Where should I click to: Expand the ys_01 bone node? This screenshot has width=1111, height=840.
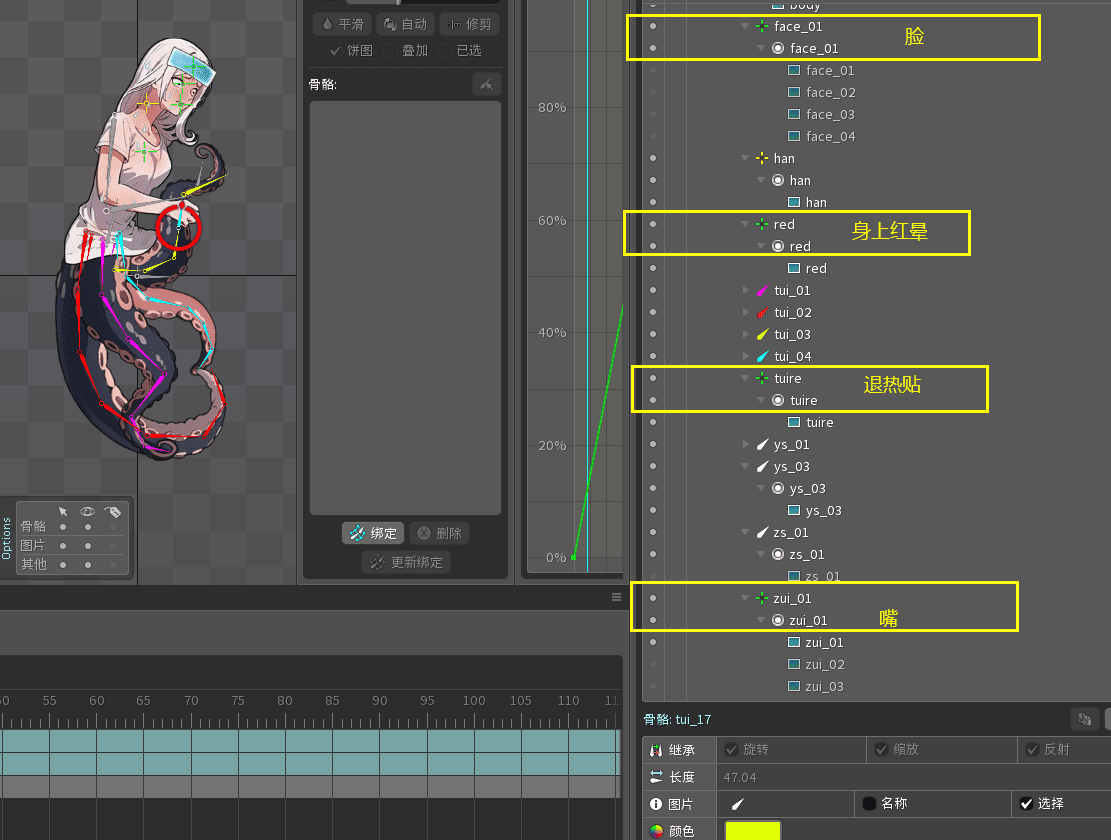746,445
